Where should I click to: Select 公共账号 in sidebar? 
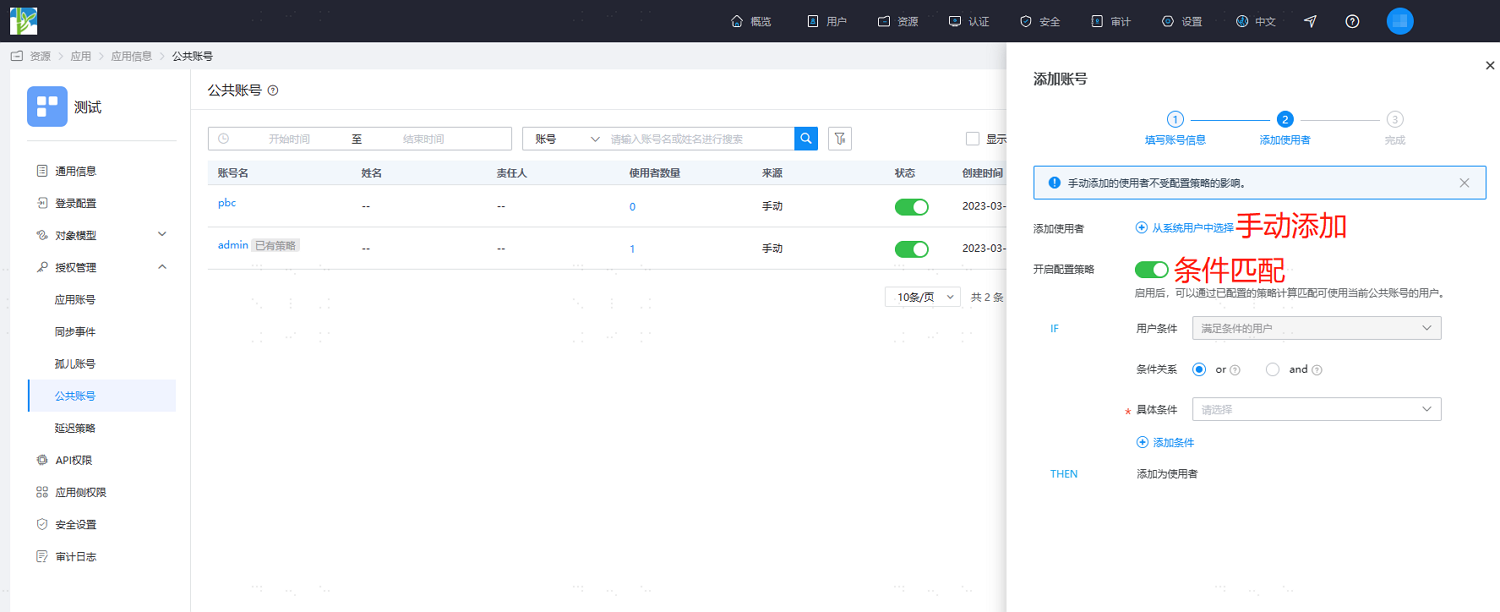[102, 395]
